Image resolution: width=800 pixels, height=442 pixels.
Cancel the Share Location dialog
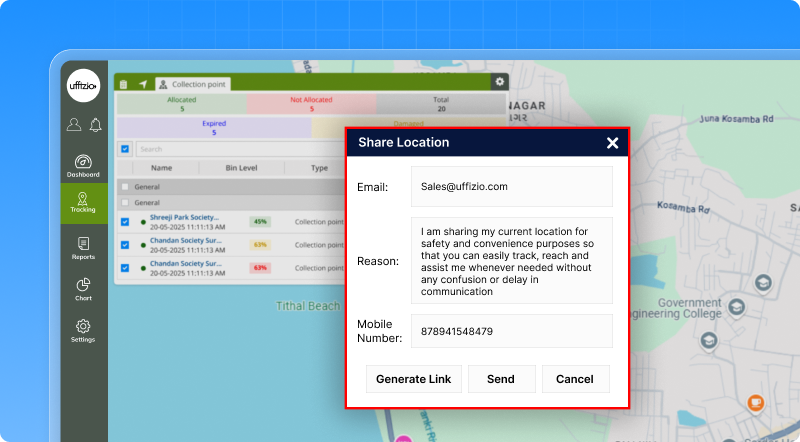coord(574,379)
